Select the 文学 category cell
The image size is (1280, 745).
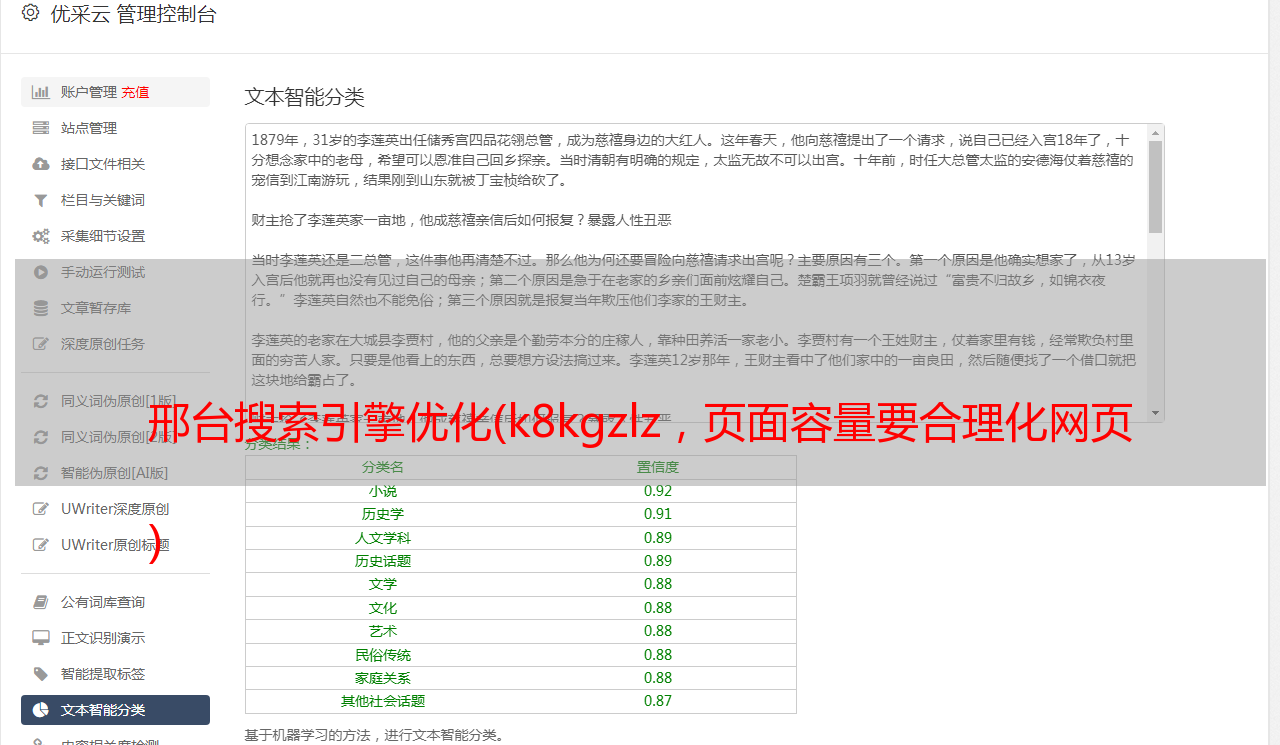383,584
